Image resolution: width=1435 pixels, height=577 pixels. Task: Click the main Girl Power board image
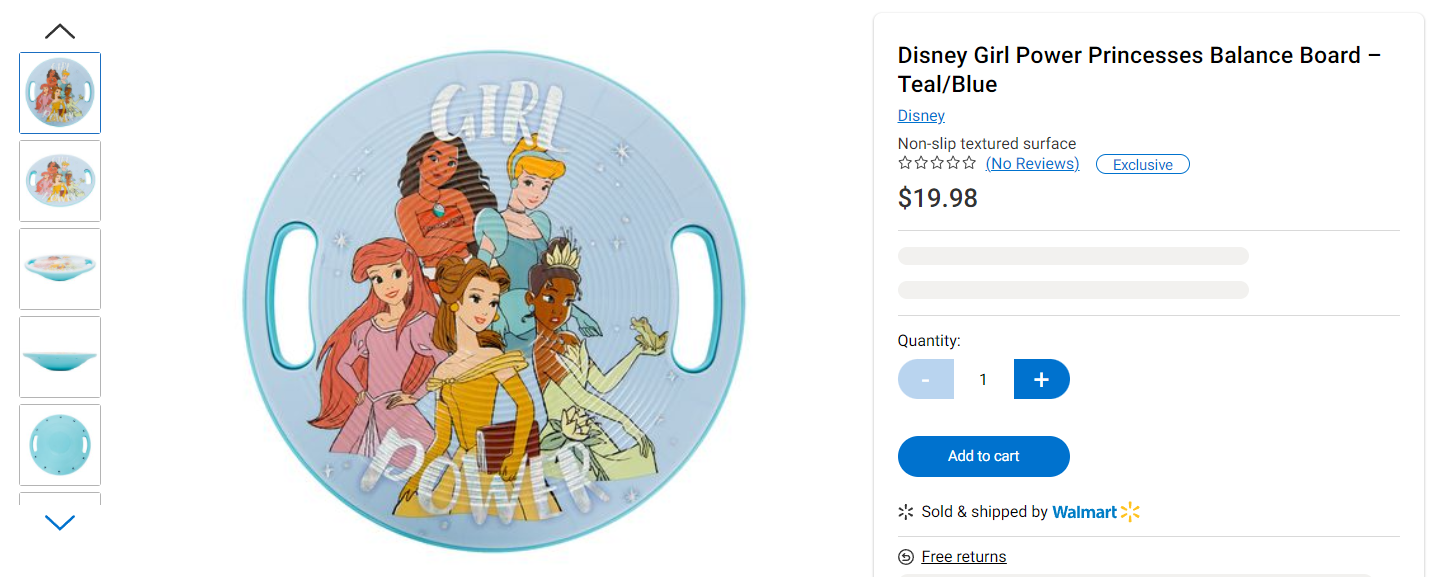point(495,300)
